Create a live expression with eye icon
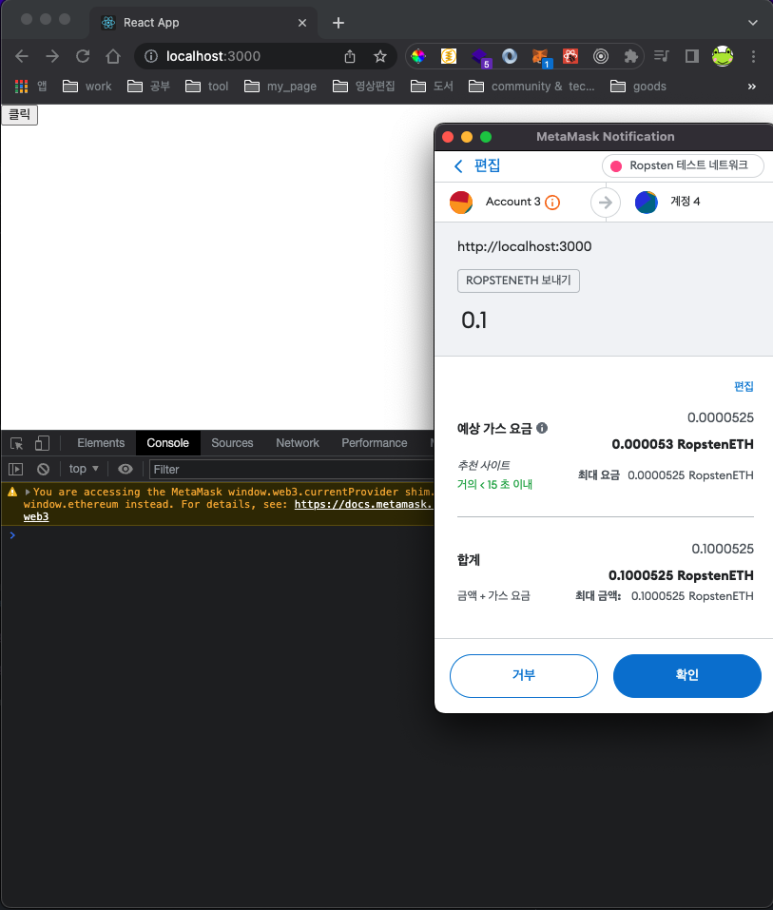 (125, 469)
